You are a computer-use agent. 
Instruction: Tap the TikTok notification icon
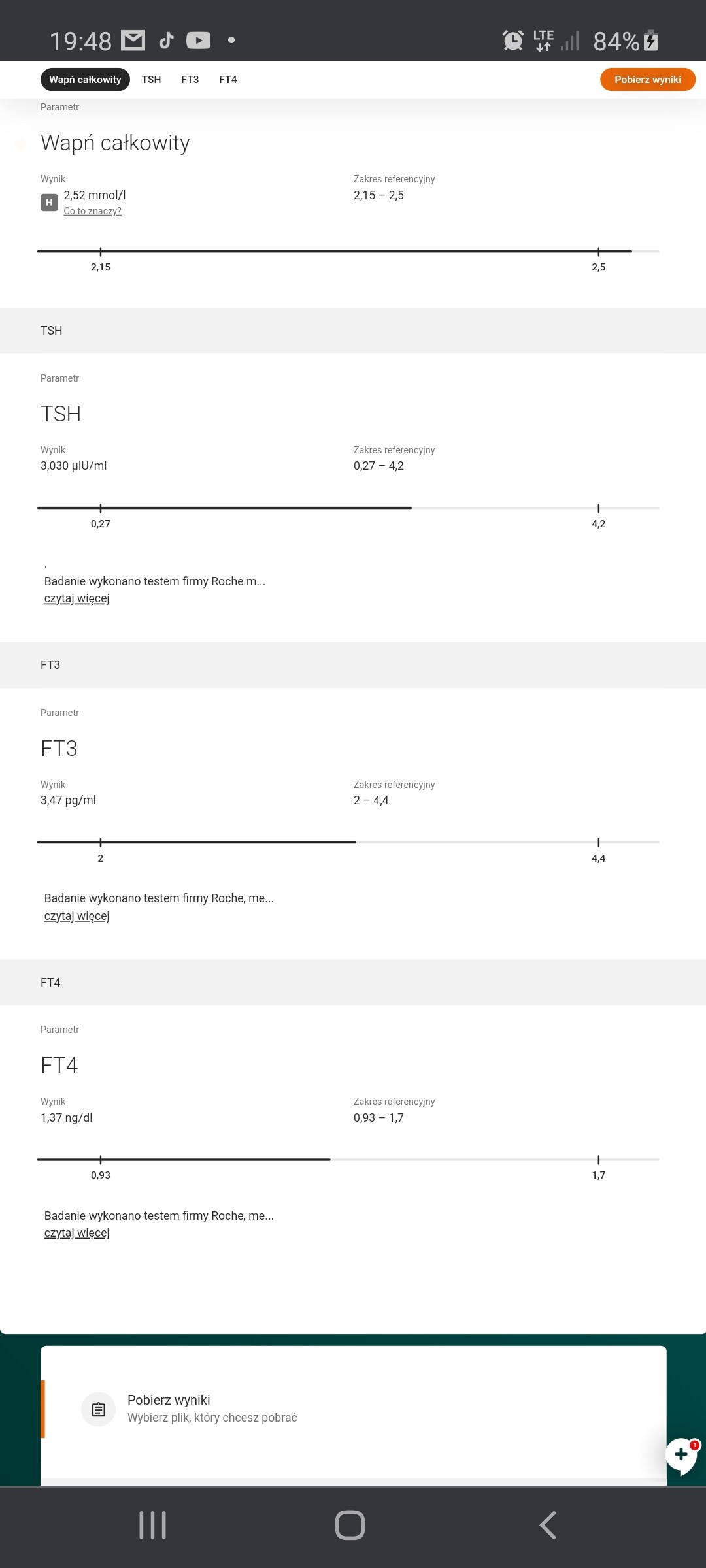[166, 41]
